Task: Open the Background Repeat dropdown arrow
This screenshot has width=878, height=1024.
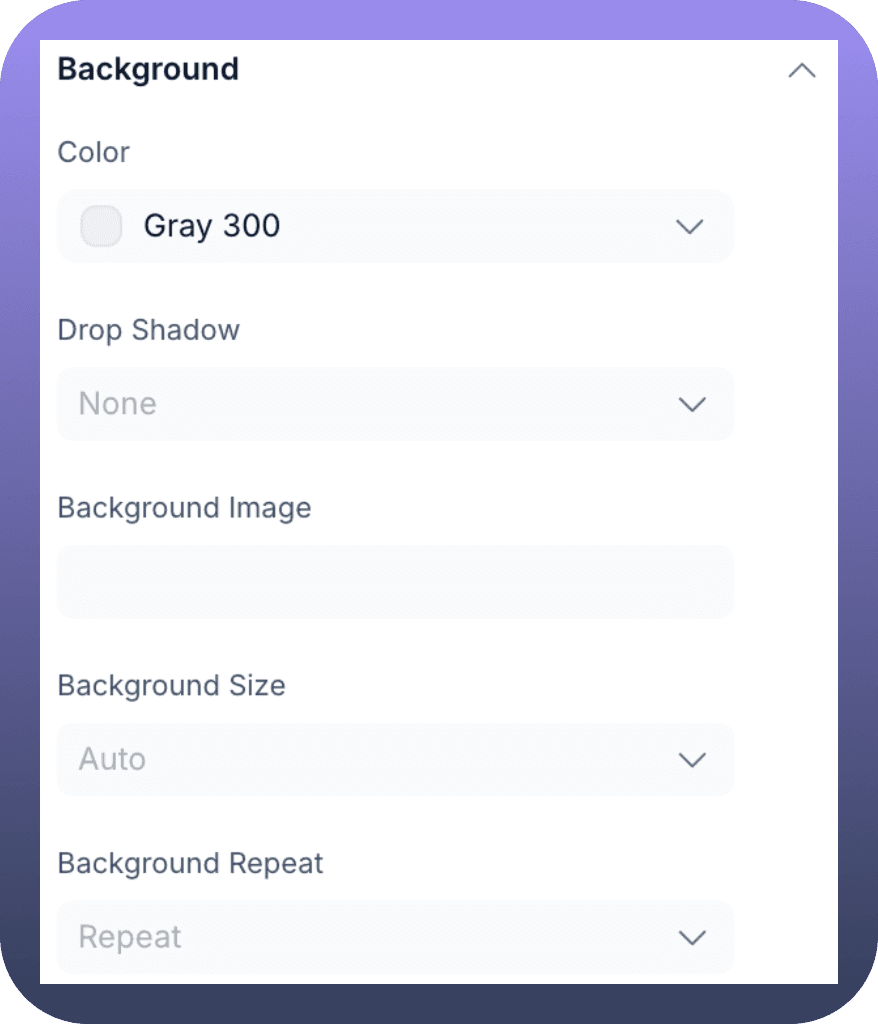Action: pos(692,938)
